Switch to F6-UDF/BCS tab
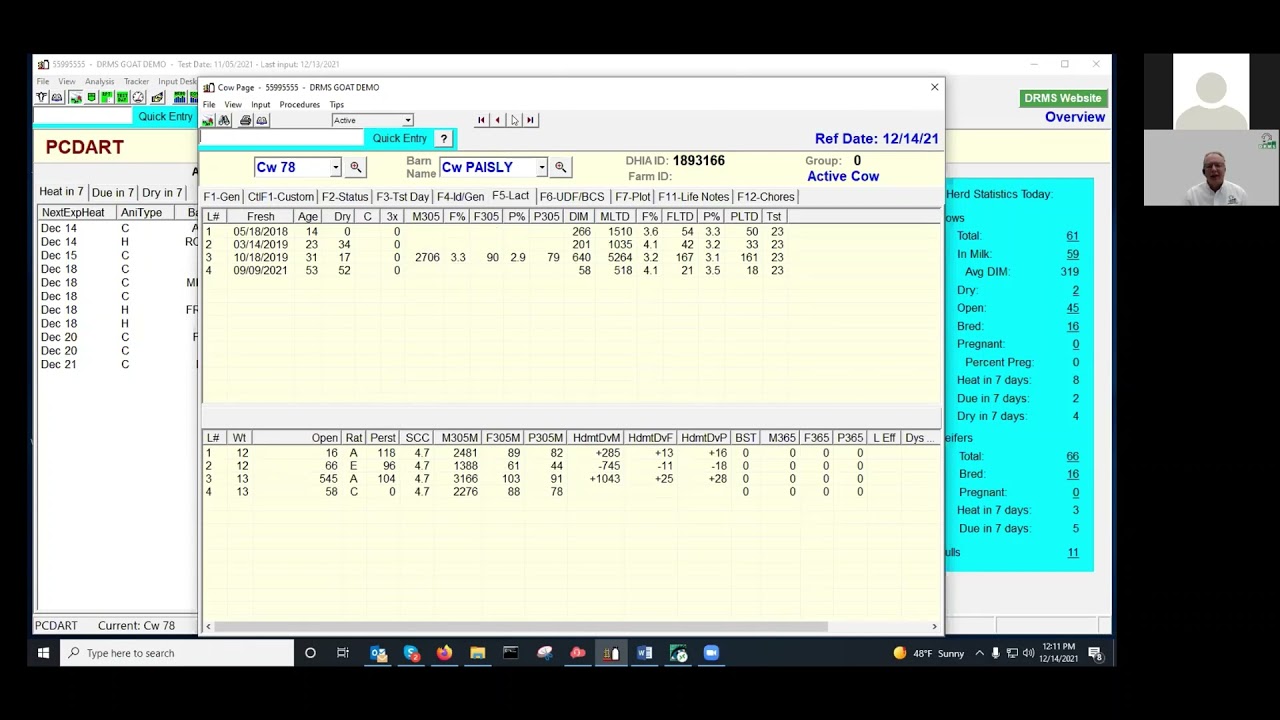1280x720 pixels. tap(572, 197)
